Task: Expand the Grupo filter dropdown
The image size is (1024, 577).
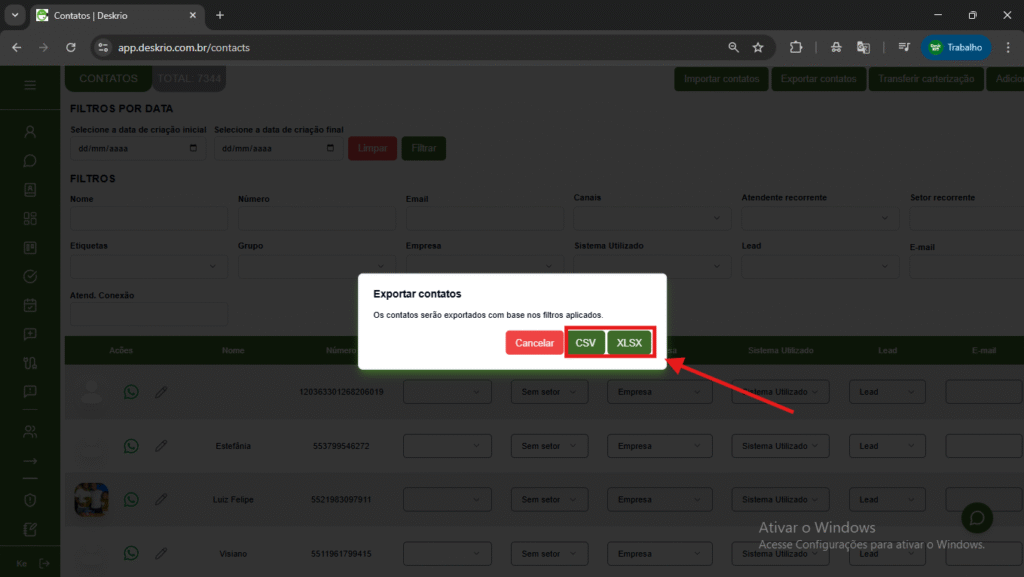Action: pos(317,266)
